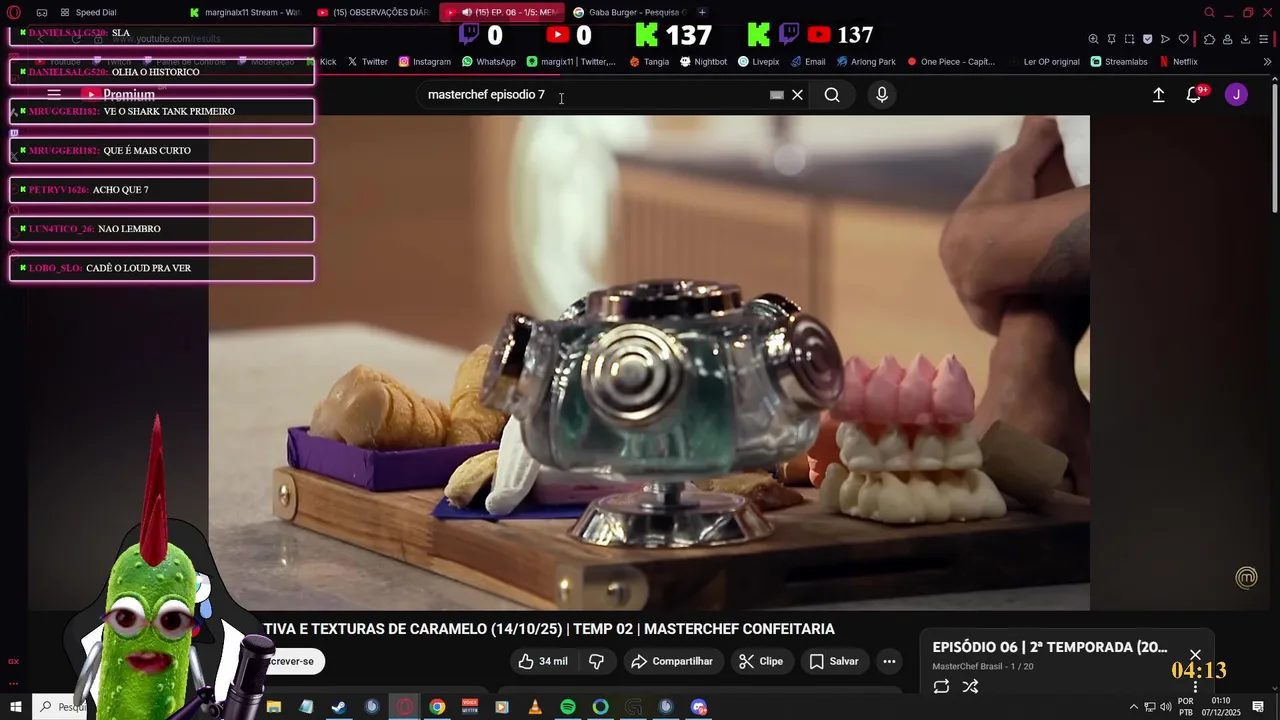Viewport: 1280px width, 720px height.
Task: Open the Email bookmark
Action: (x=808, y=62)
